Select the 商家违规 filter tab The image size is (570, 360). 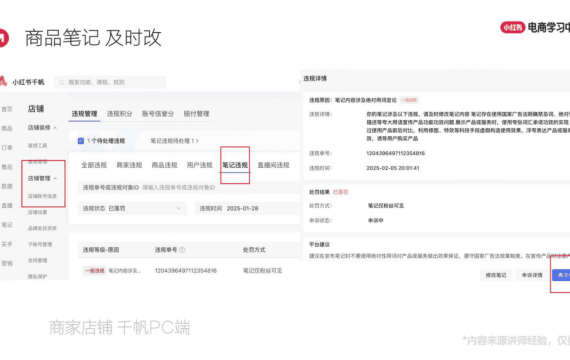point(129,165)
